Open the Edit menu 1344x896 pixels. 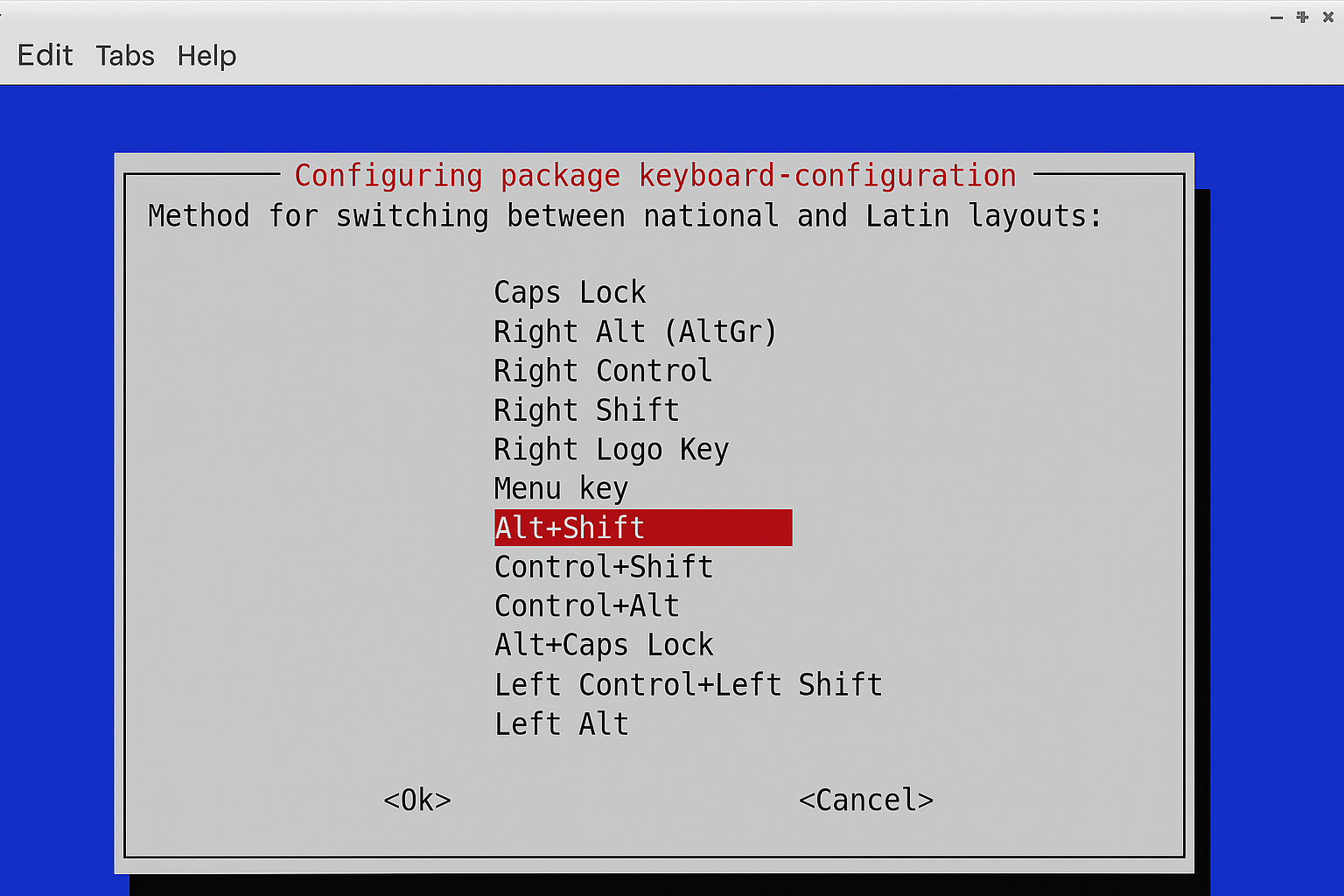point(44,55)
